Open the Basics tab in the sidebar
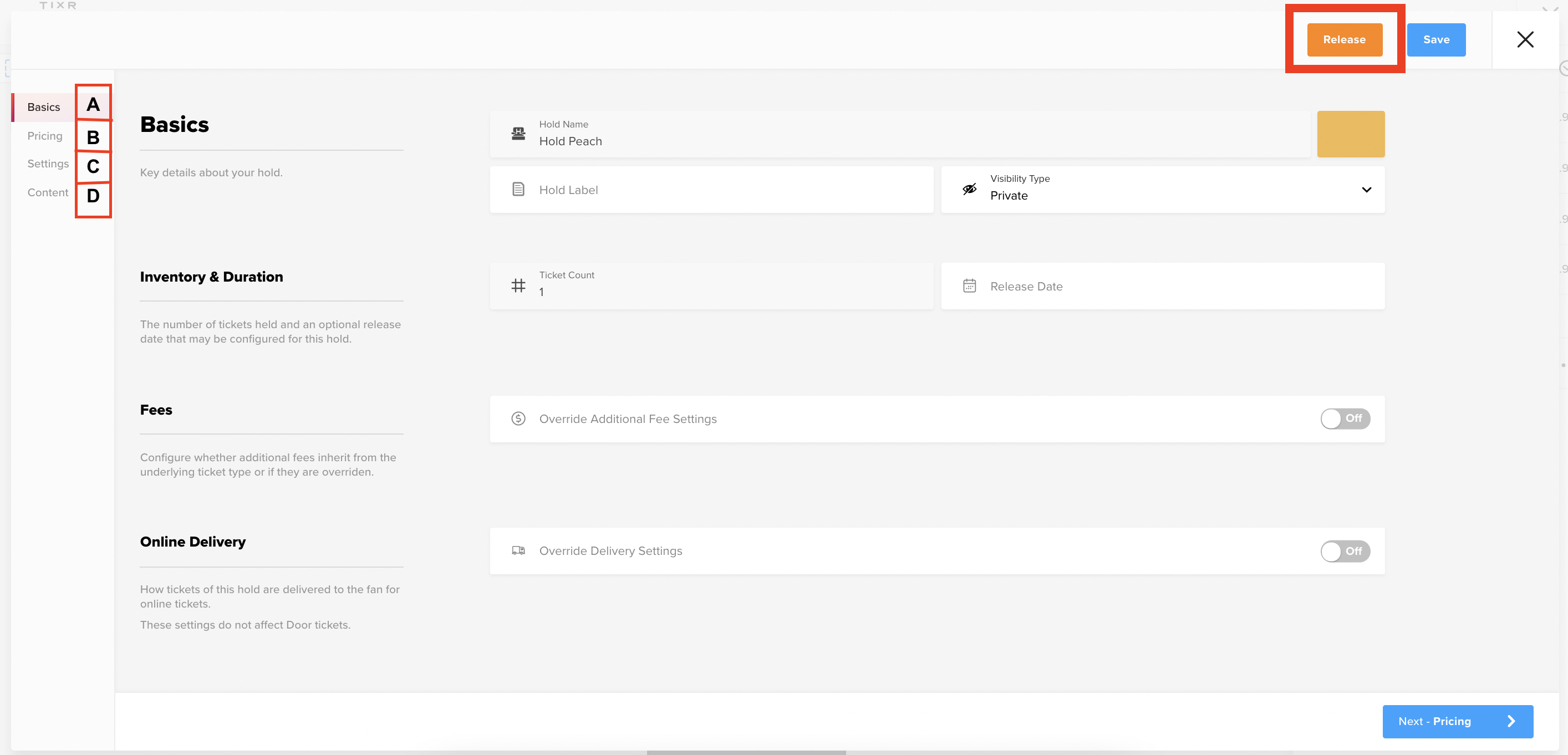The image size is (1568, 755). (43, 107)
